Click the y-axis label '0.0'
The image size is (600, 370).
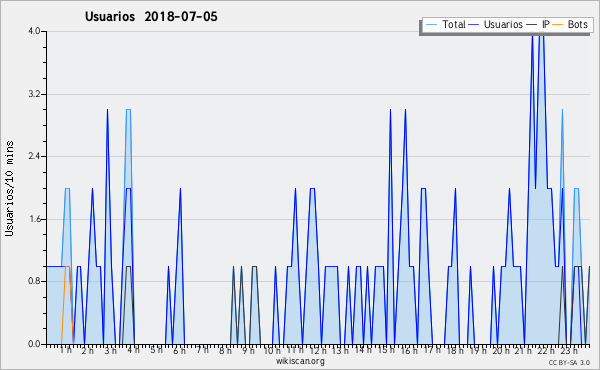coord(34,344)
